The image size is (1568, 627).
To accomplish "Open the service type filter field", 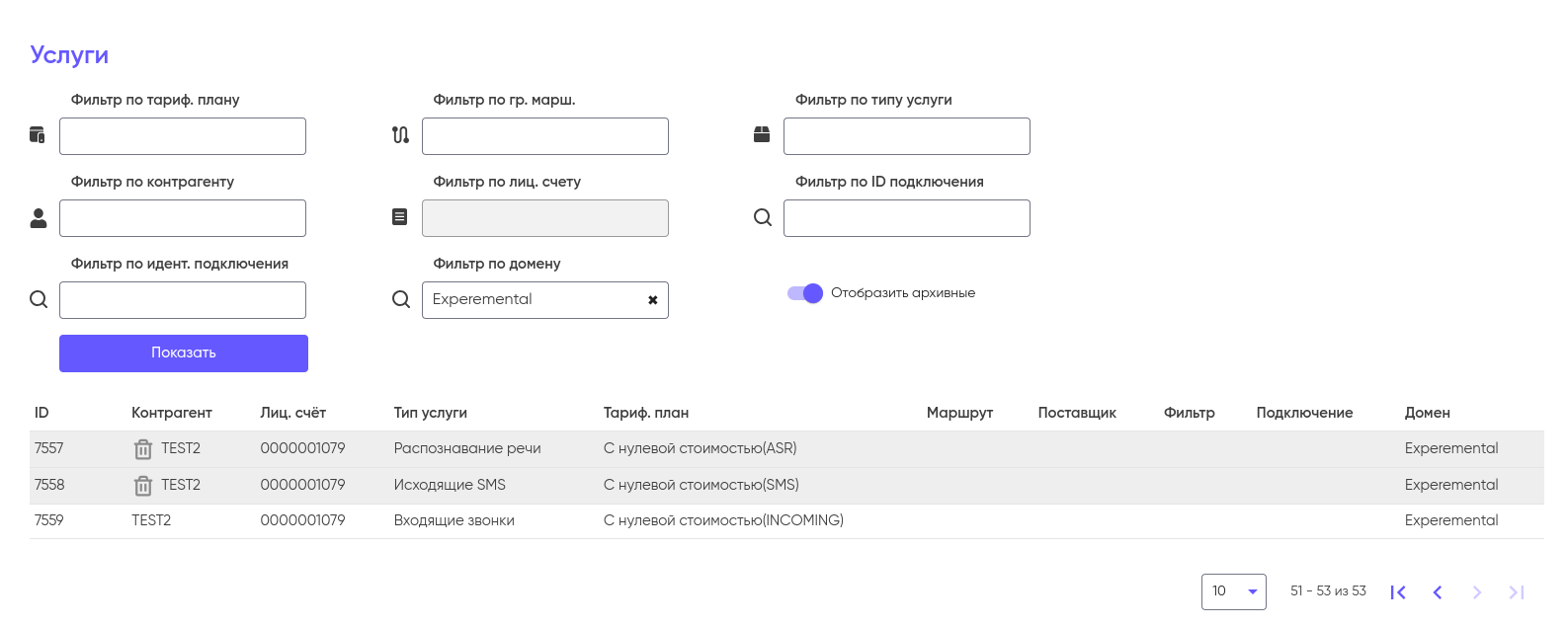I will pyautogui.click(x=906, y=136).
